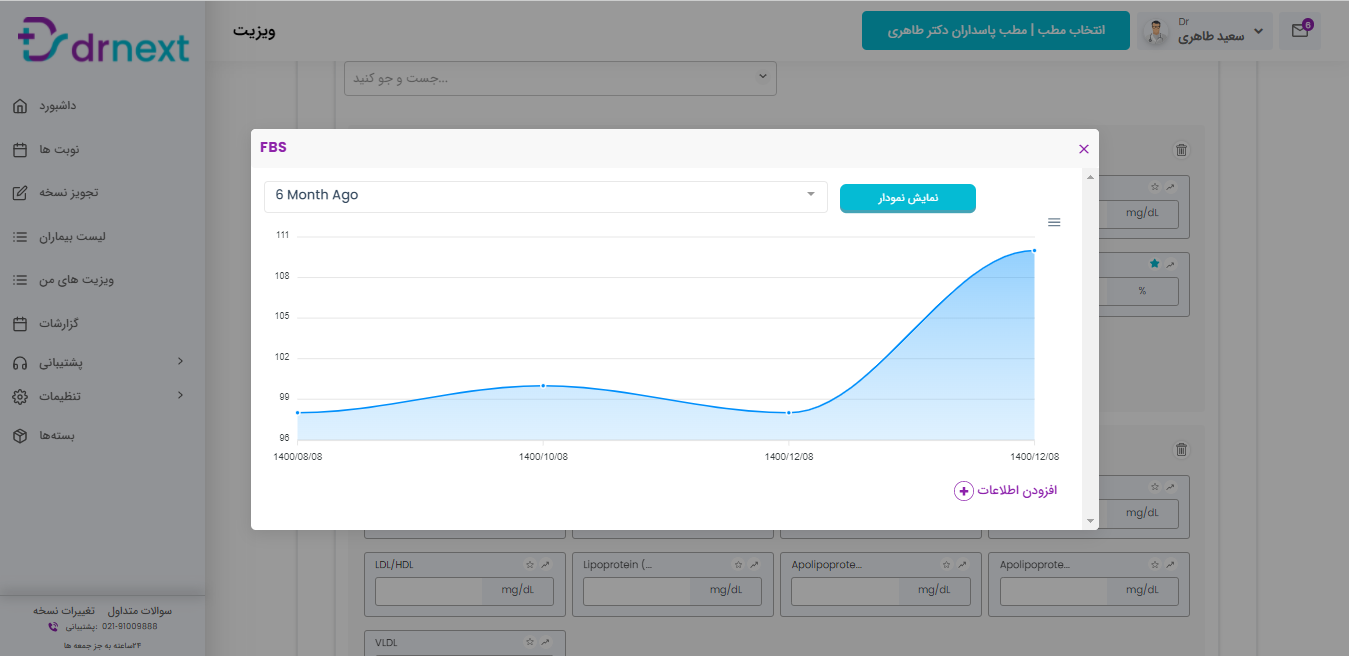Click the upper trash icon behind the modal

(1181, 150)
